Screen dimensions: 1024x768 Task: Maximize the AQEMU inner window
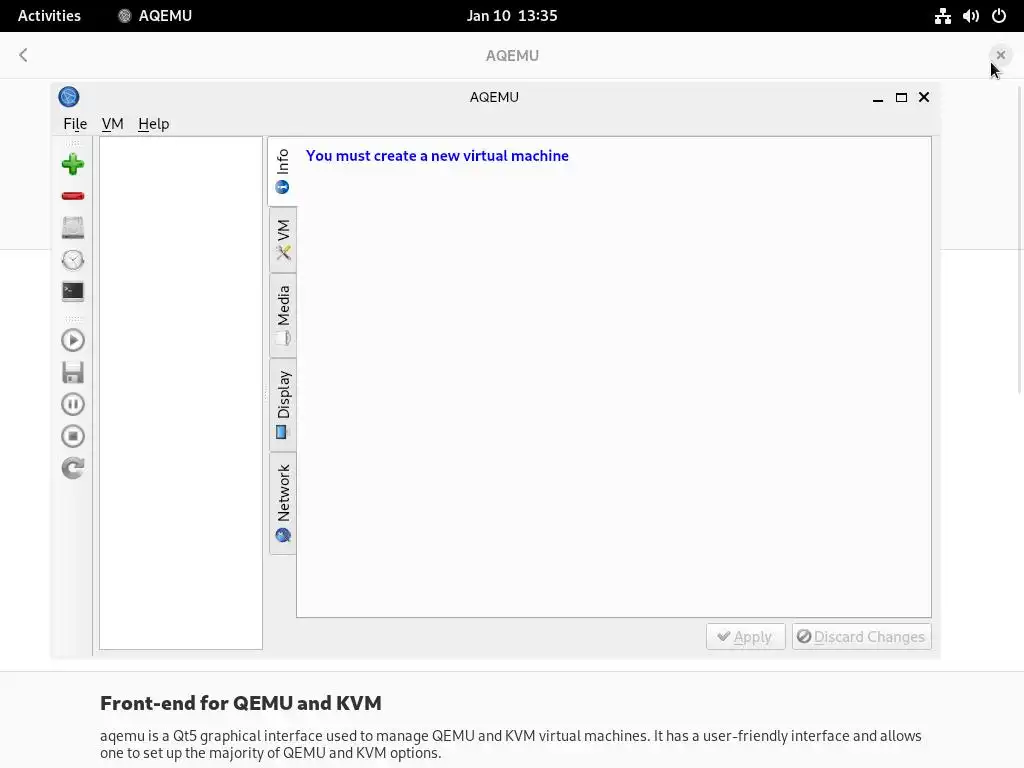click(x=901, y=97)
